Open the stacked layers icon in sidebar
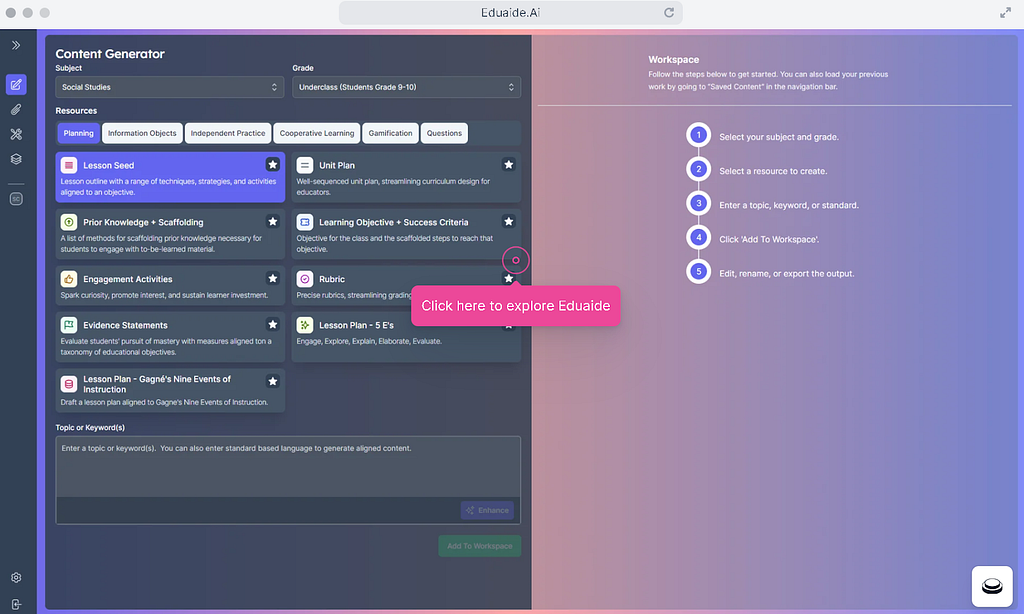Screen dimensions: 1024x614 (16, 159)
